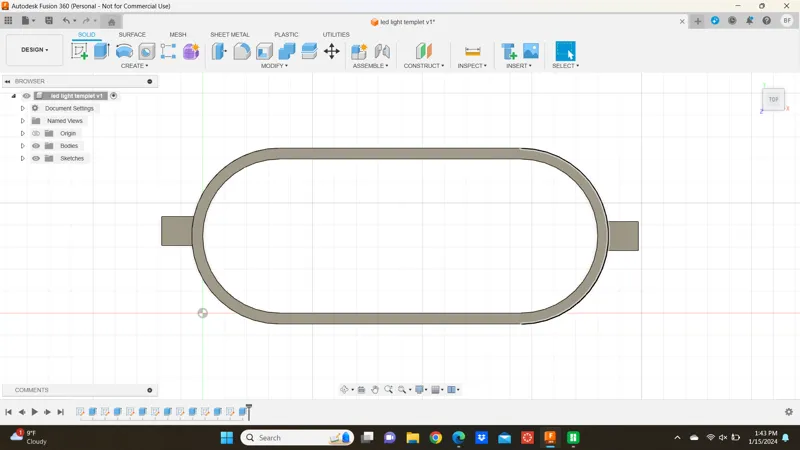Viewport: 800px width, 450px height.
Task: Open the SHEET METAL tab
Action: click(230, 35)
